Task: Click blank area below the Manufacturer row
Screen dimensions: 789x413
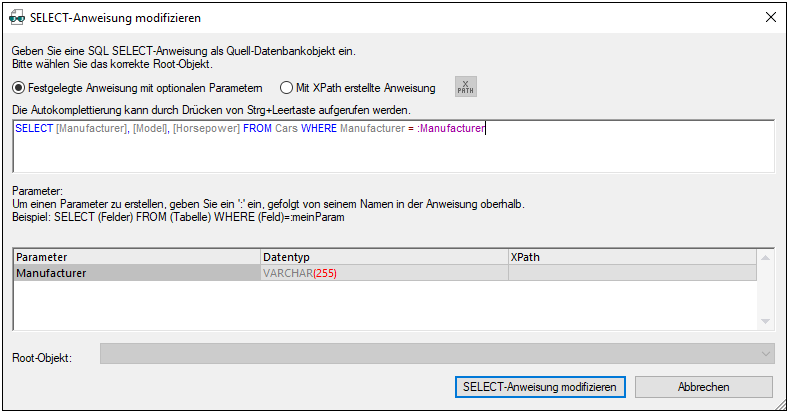Action: (x=383, y=305)
